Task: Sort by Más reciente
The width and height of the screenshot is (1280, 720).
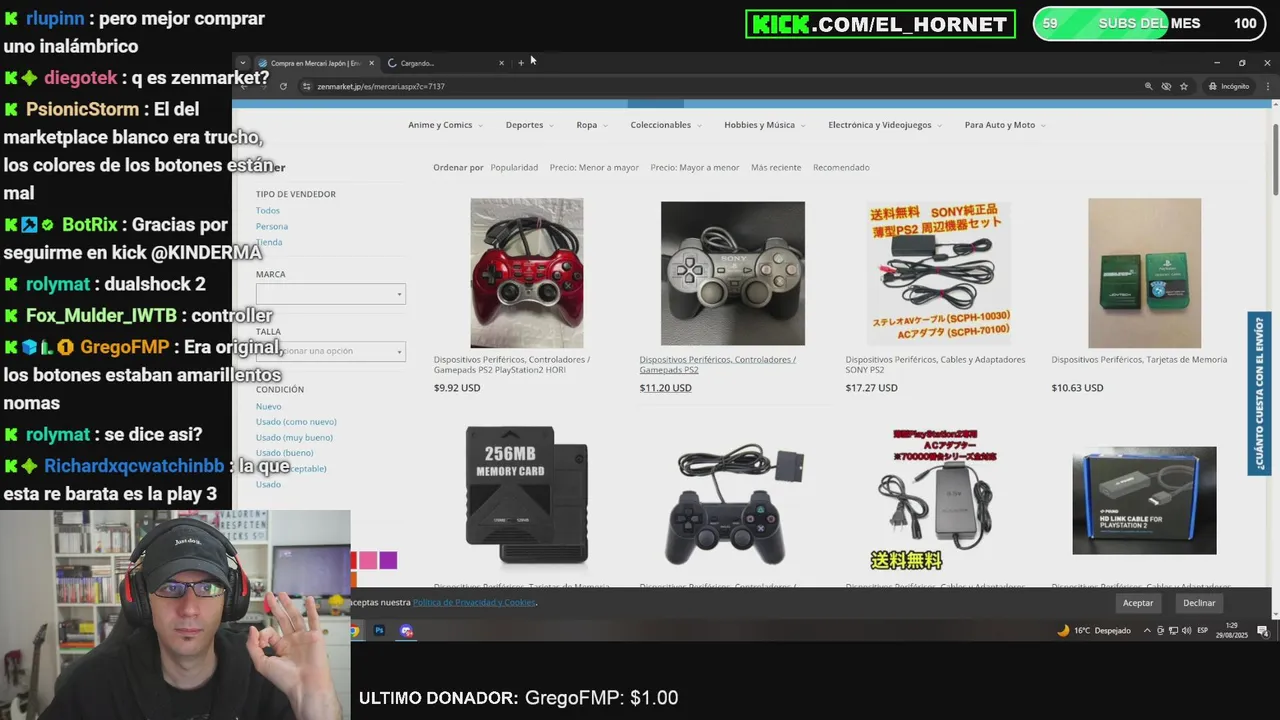Action: [776, 167]
